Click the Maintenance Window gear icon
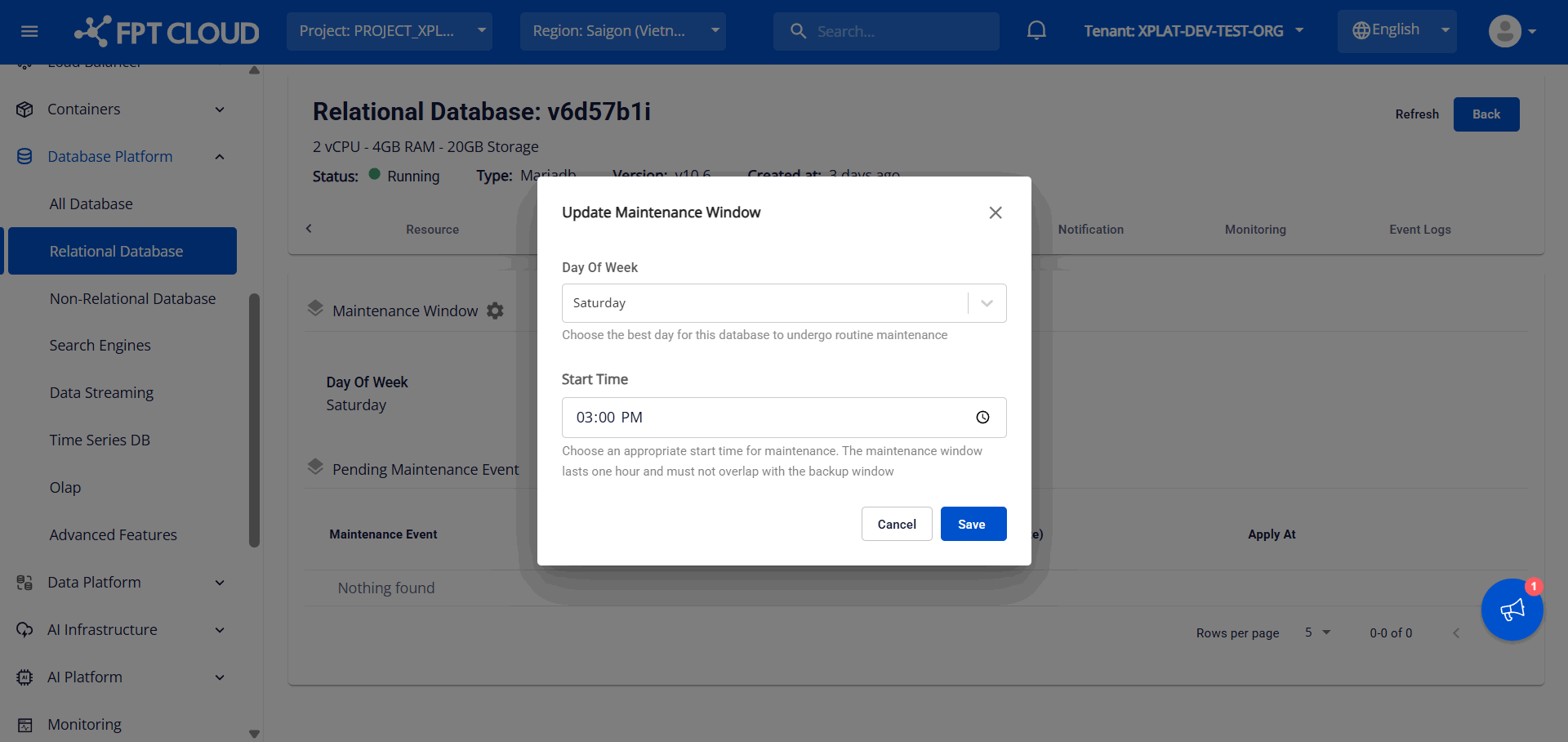The width and height of the screenshot is (1568, 742). click(x=495, y=311)
